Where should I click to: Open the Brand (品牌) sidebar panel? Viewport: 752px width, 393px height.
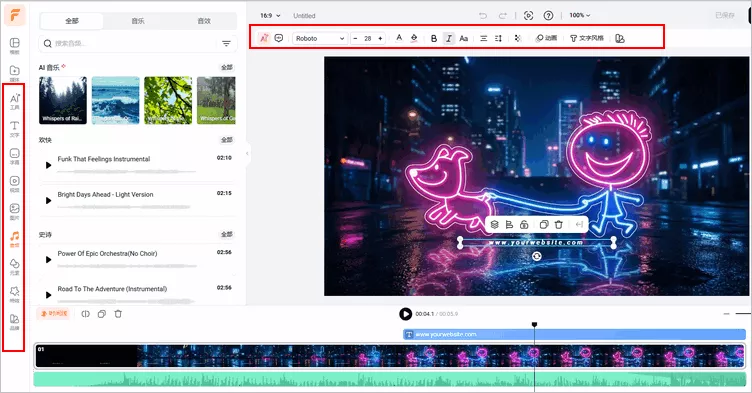[14, 322]
